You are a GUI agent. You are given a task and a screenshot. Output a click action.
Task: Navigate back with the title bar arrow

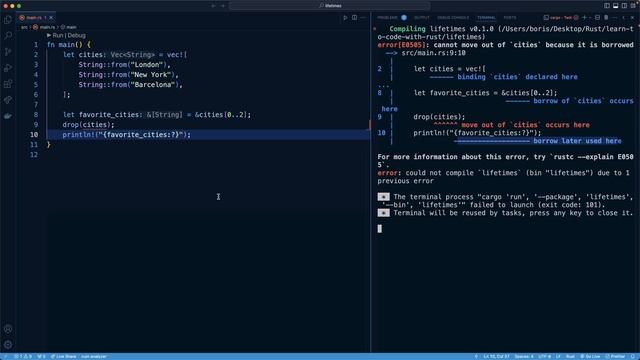point(213,6)
